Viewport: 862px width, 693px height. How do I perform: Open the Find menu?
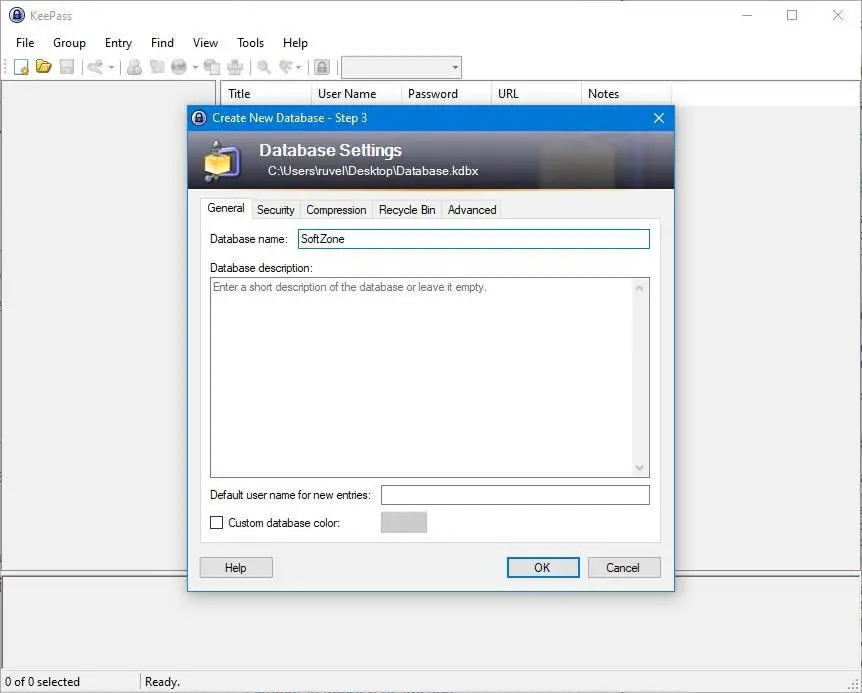tap(162, 43)
